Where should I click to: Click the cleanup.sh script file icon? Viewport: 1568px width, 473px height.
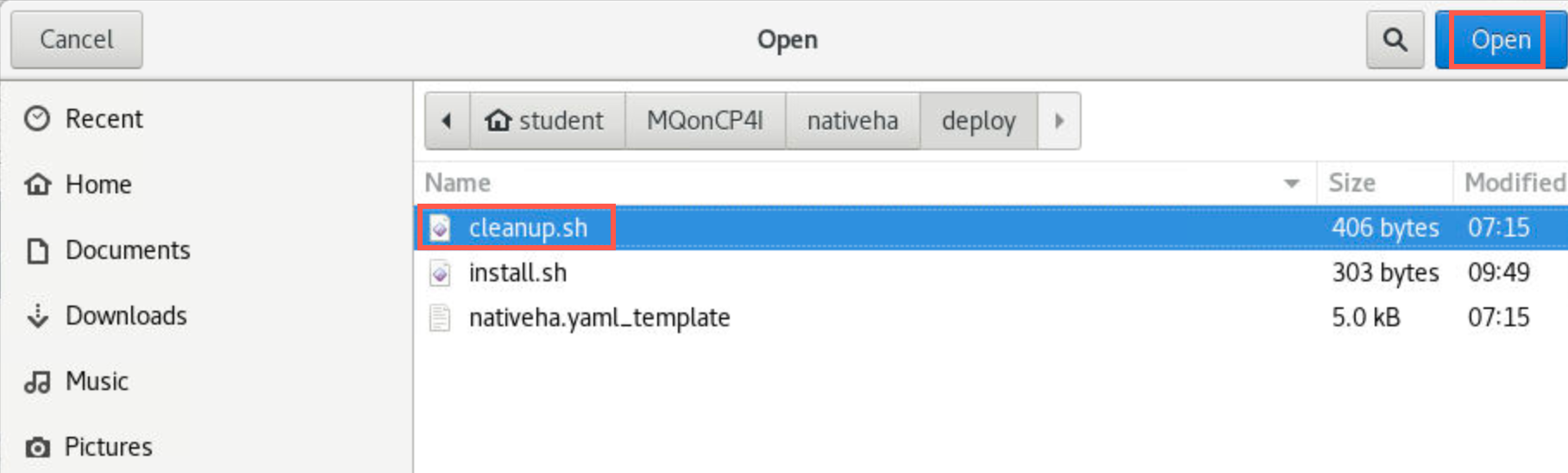440,228
